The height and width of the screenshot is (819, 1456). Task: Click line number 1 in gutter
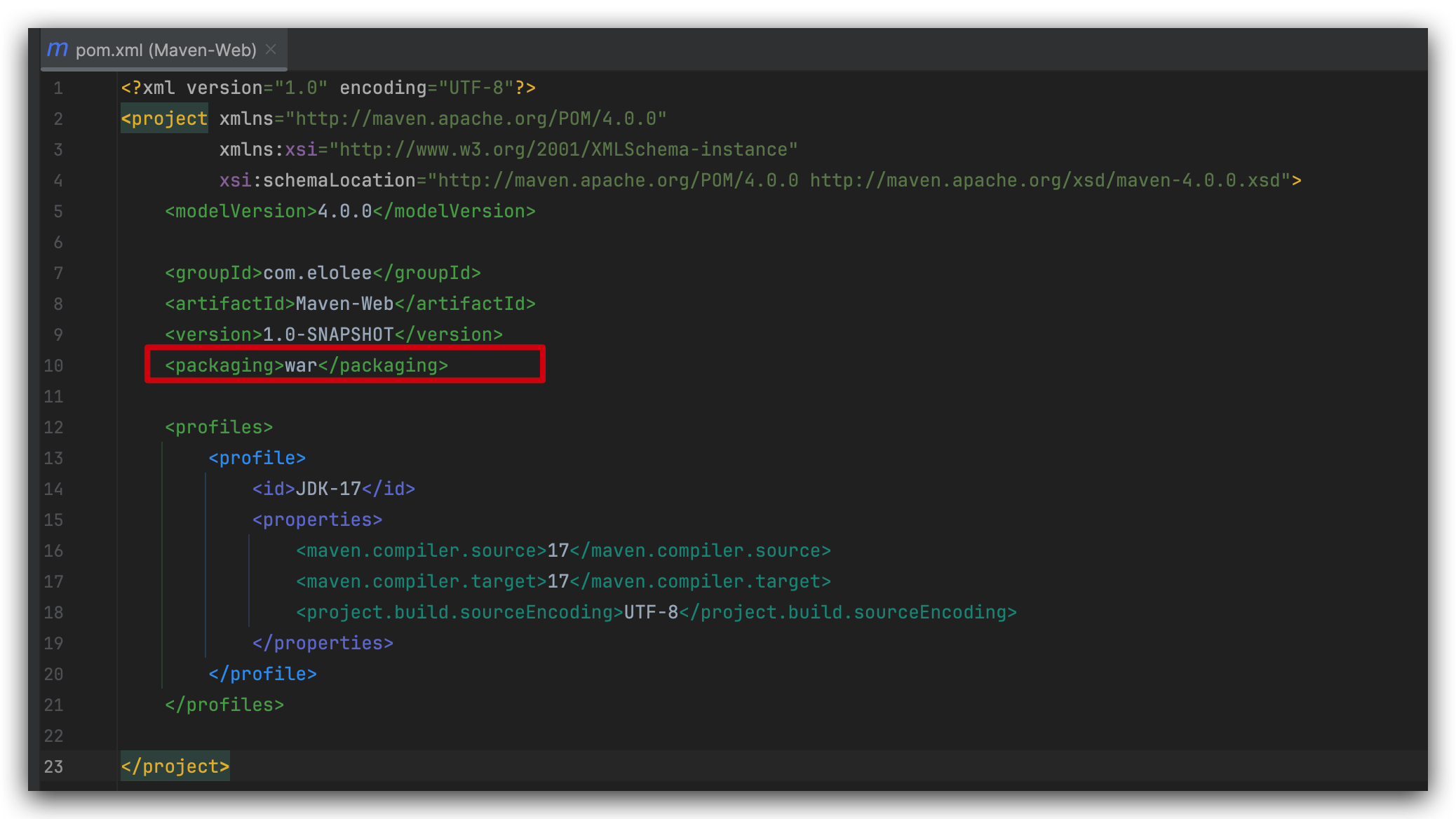(58, 88)
